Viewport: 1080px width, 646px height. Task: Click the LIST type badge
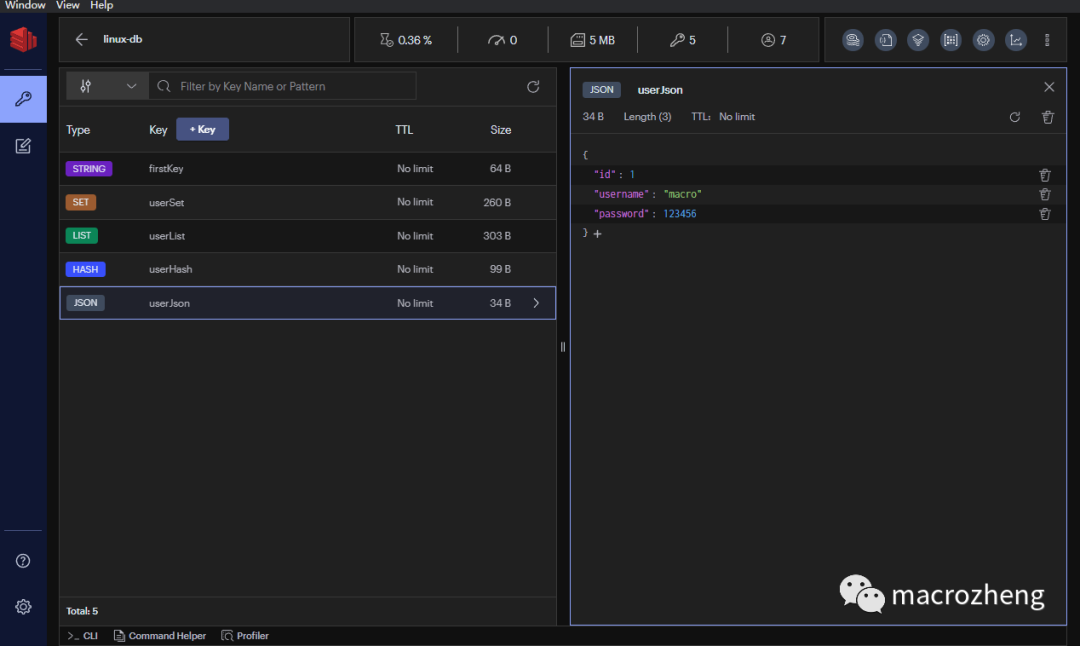coord(81,236)
